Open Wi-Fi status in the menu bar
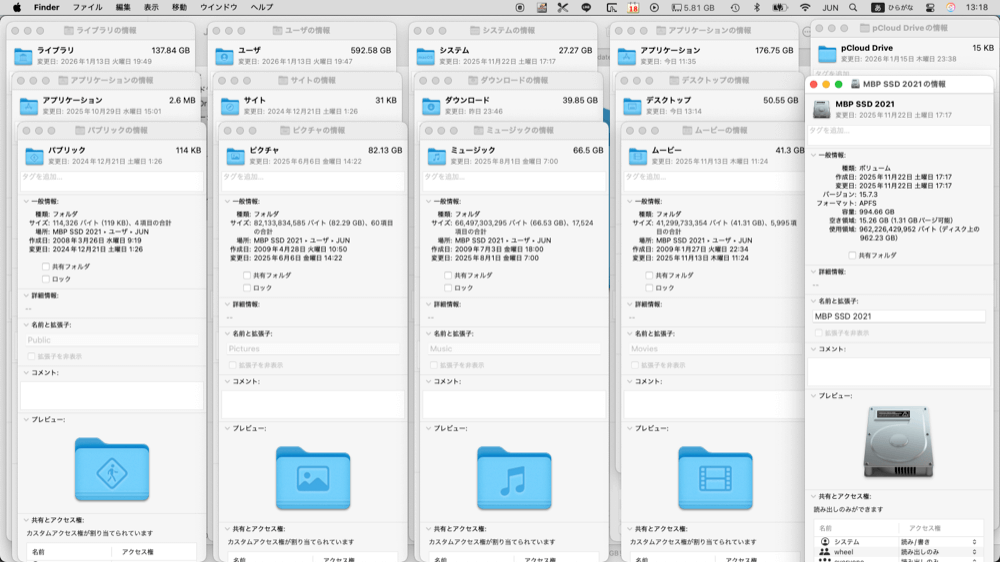 tap(805, 7)
